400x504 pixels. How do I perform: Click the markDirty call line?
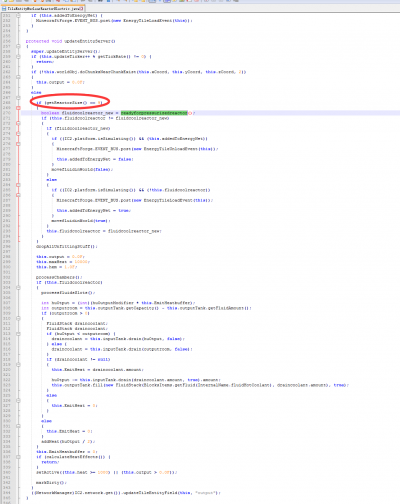[x=51, y=483]
